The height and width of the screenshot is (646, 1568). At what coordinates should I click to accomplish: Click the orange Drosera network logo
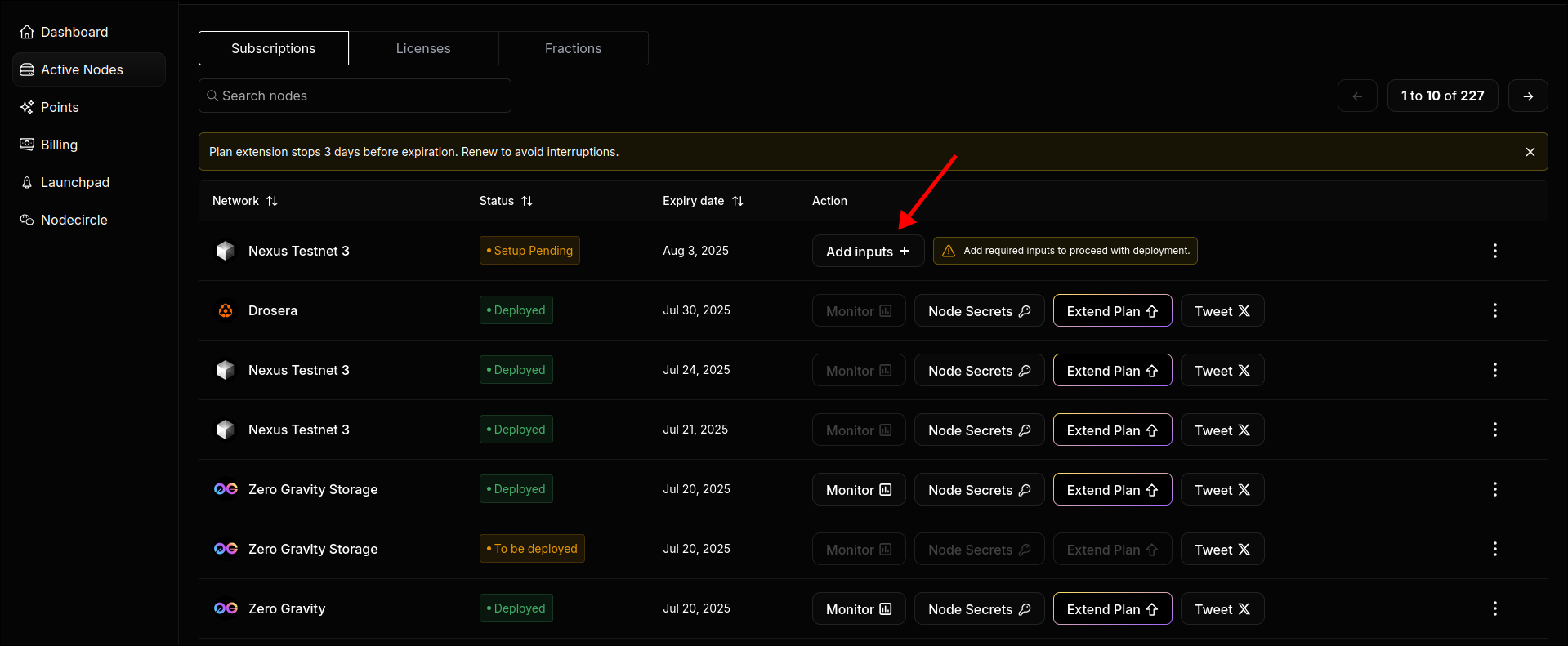point(226,310)
